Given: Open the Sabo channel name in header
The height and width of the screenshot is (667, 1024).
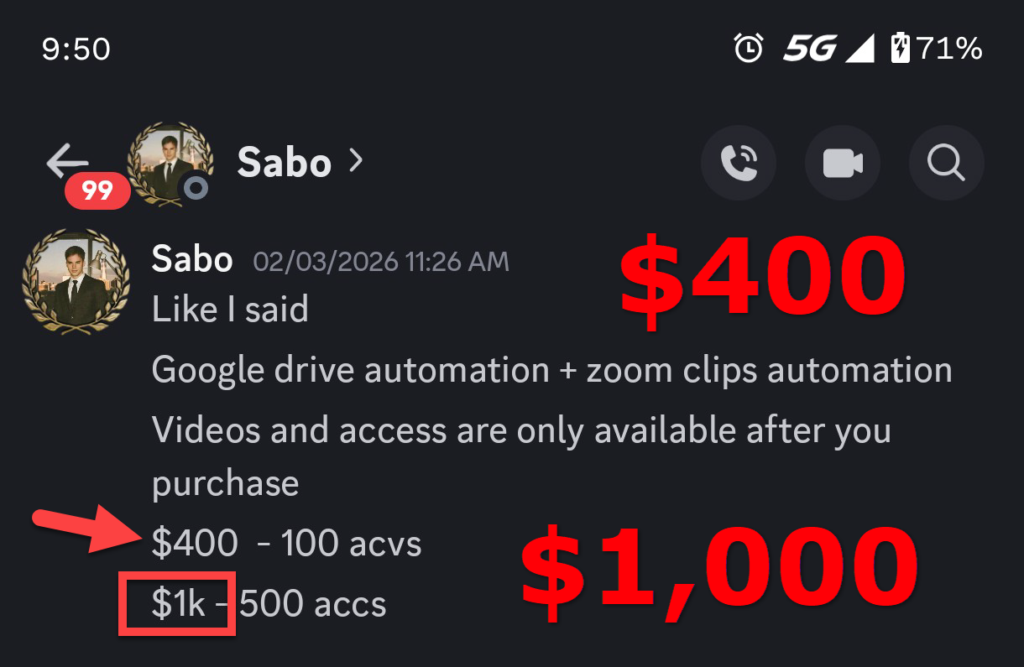Looking at the screenshot, I should (283, 162).
